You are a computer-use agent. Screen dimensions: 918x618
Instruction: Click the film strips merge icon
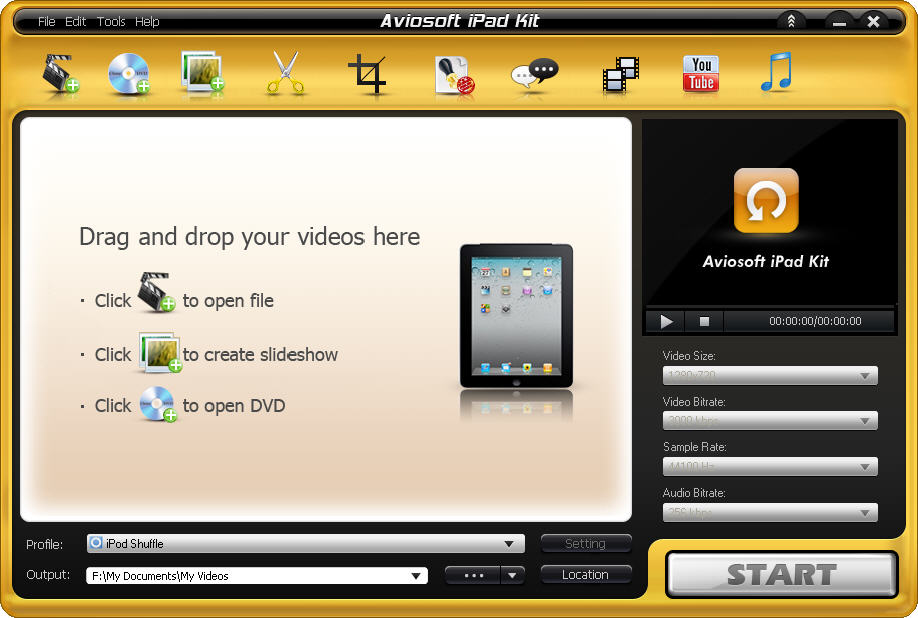pyautogui.click(x=621, y=74)
